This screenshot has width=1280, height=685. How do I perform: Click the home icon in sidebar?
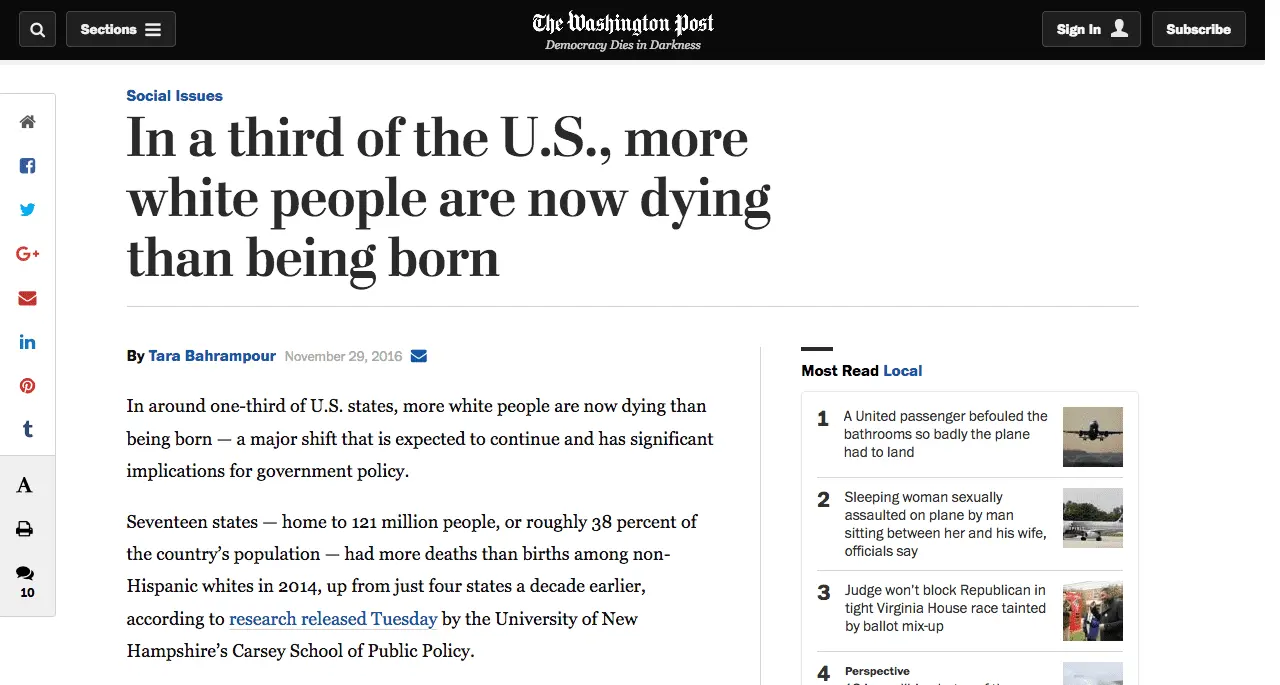[x=27, y=122]
